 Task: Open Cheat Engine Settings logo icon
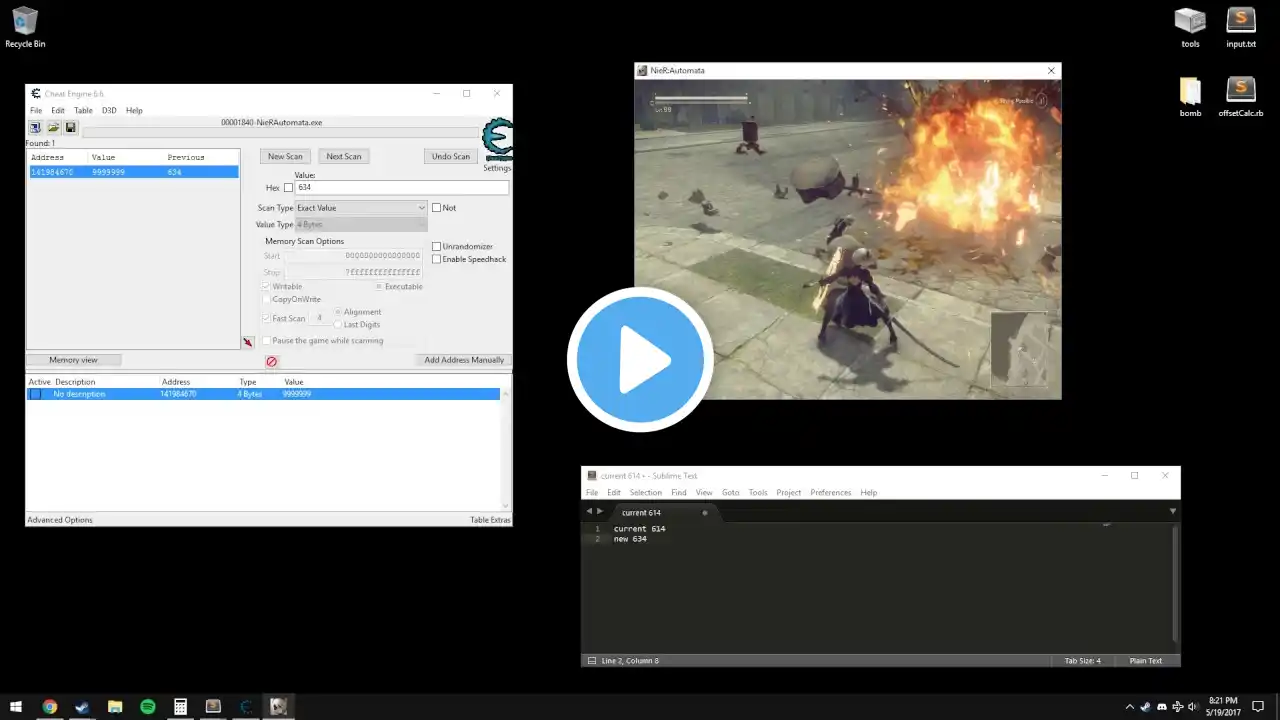(497, 140)
